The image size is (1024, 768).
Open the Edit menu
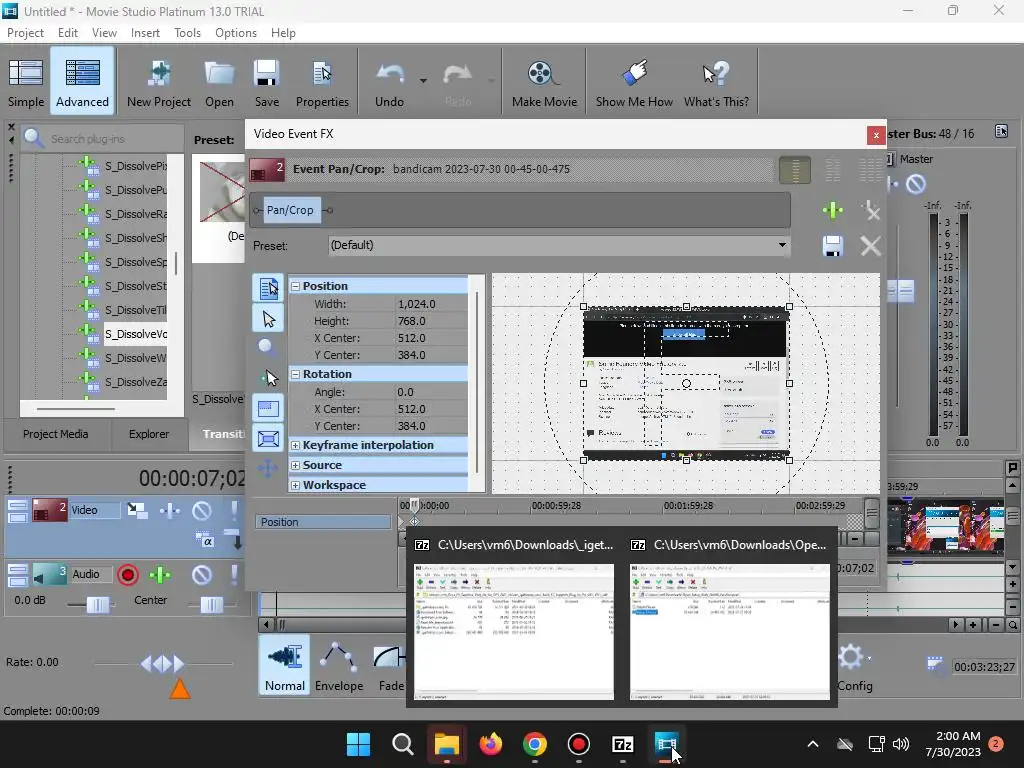[68, 33]
